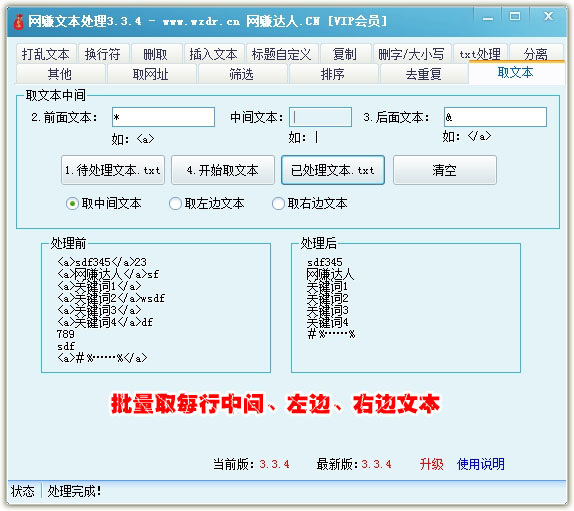Open the 换行符 tab

[x=103, y=54]
